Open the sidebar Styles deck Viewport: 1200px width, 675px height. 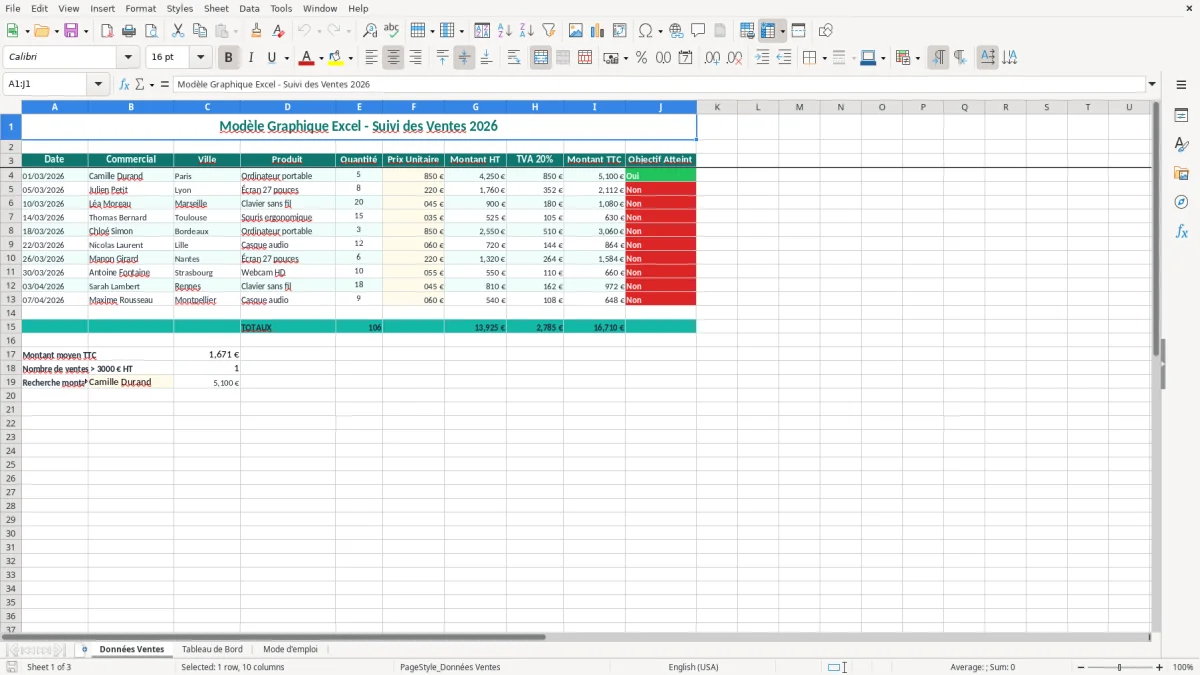click(x=1181, y=145)
